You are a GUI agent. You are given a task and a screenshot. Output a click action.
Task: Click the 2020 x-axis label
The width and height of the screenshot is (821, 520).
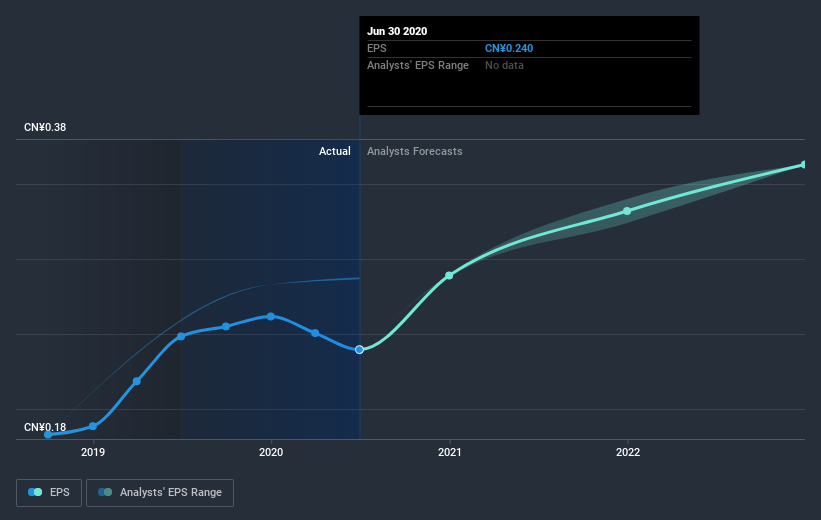[271, 452]
